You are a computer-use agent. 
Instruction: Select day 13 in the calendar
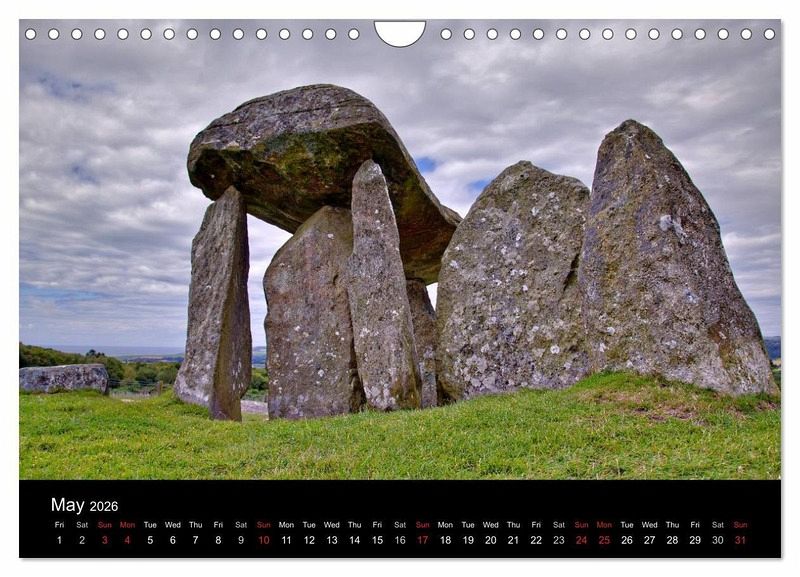click(332, 540)
